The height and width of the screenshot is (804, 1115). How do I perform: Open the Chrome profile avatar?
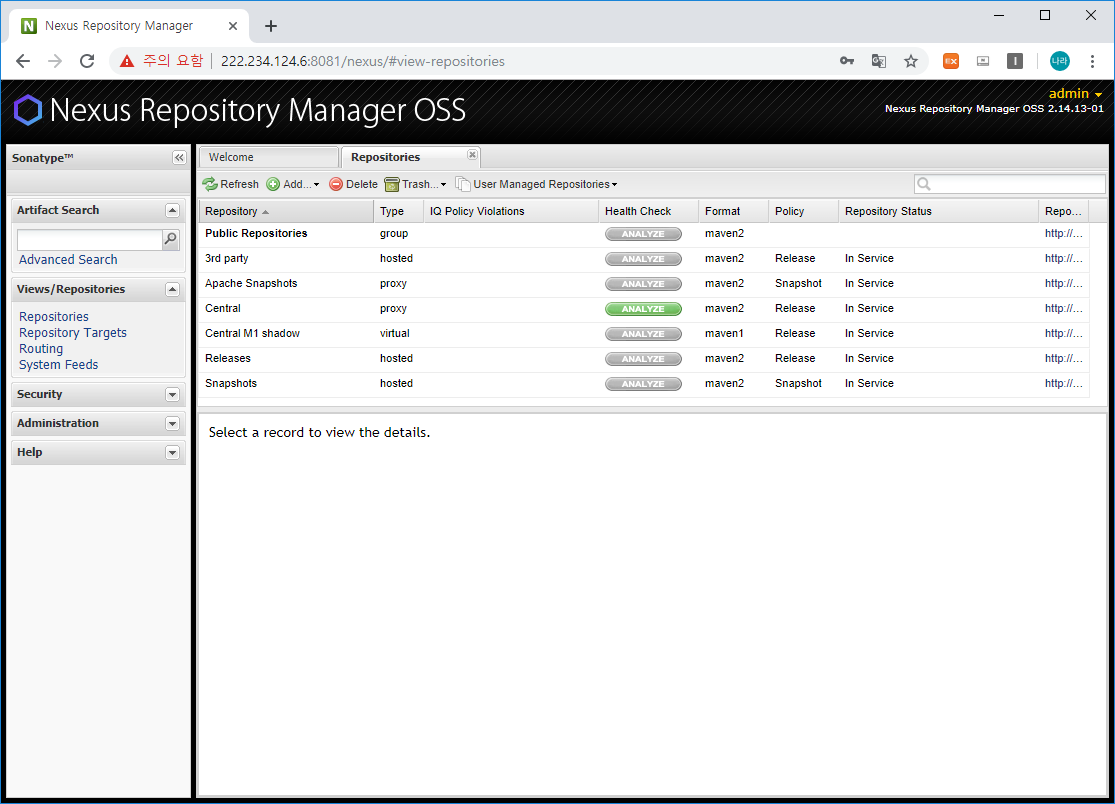[1060, 61]
